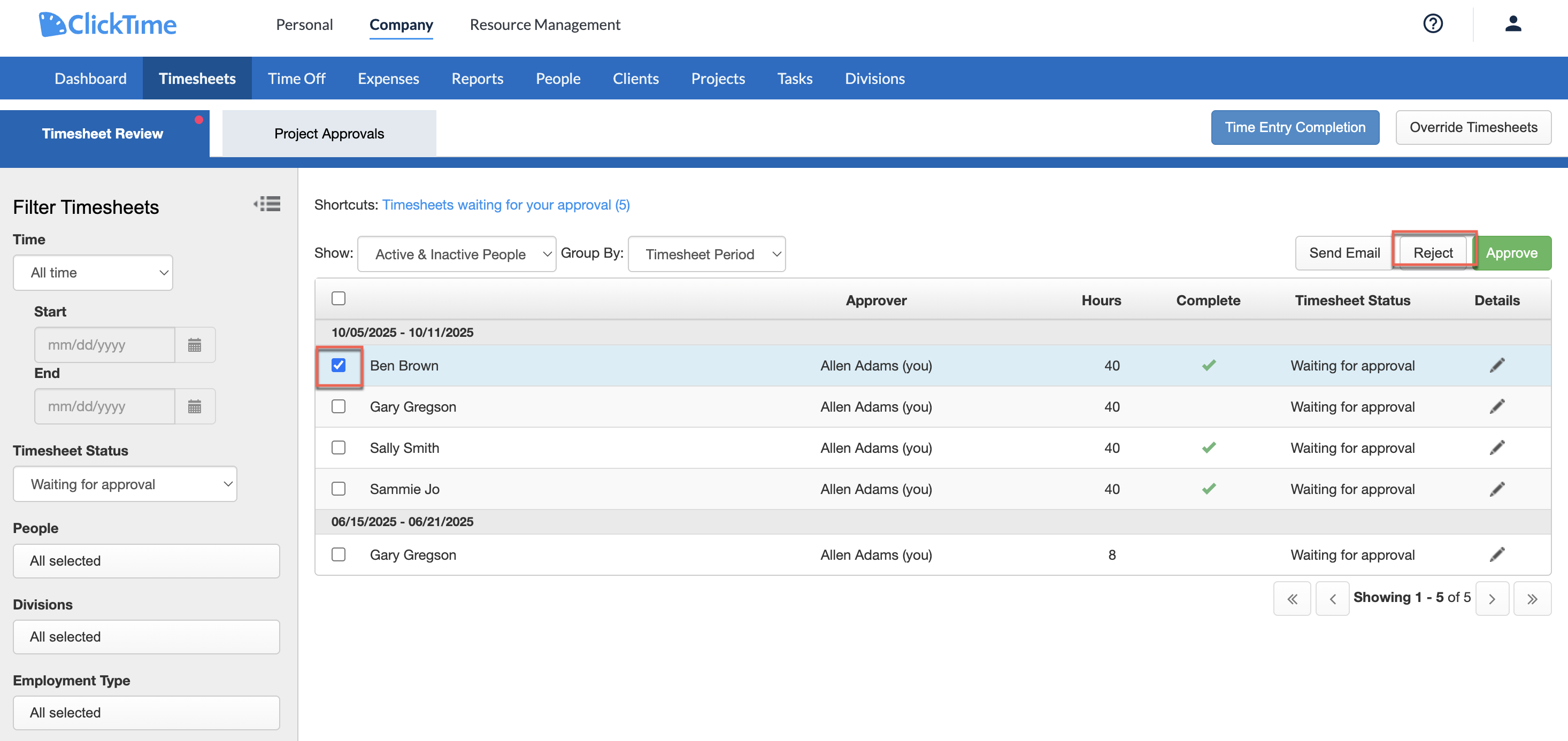Go to next page with right arrow icon
Image resolution: width=1568 pixels, height=741 pixels.
pos(1492,598)
